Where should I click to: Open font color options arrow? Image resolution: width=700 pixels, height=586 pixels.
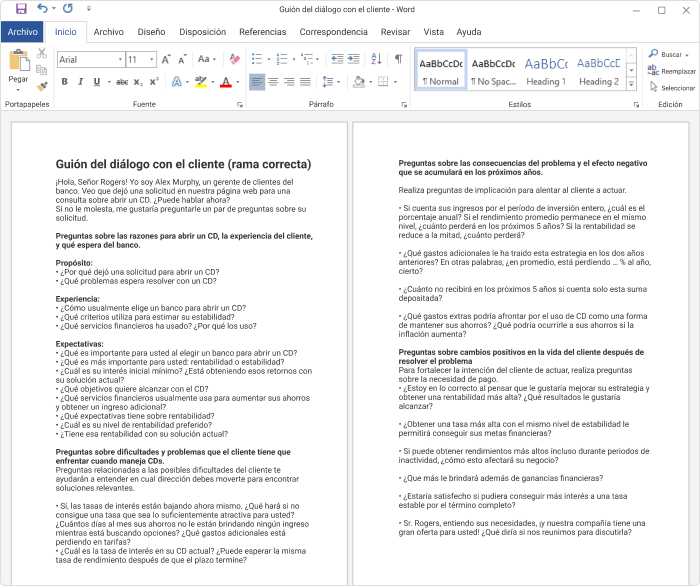click(x=238, y=82)
